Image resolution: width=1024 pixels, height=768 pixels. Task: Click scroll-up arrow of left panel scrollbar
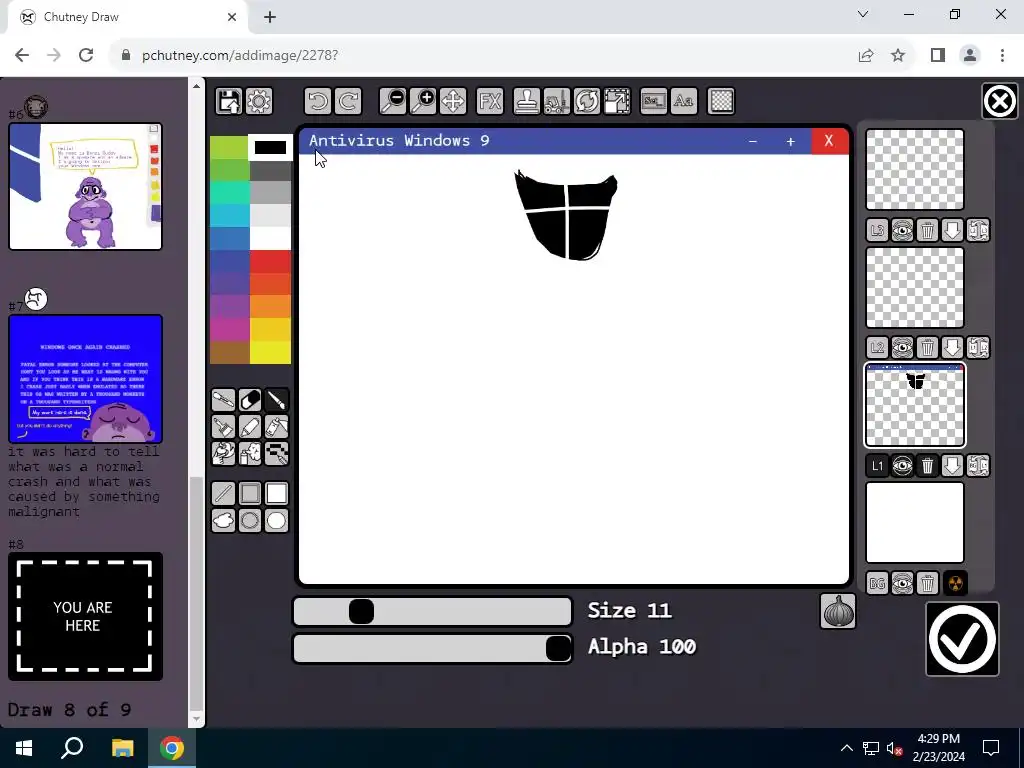pos(197,86)
